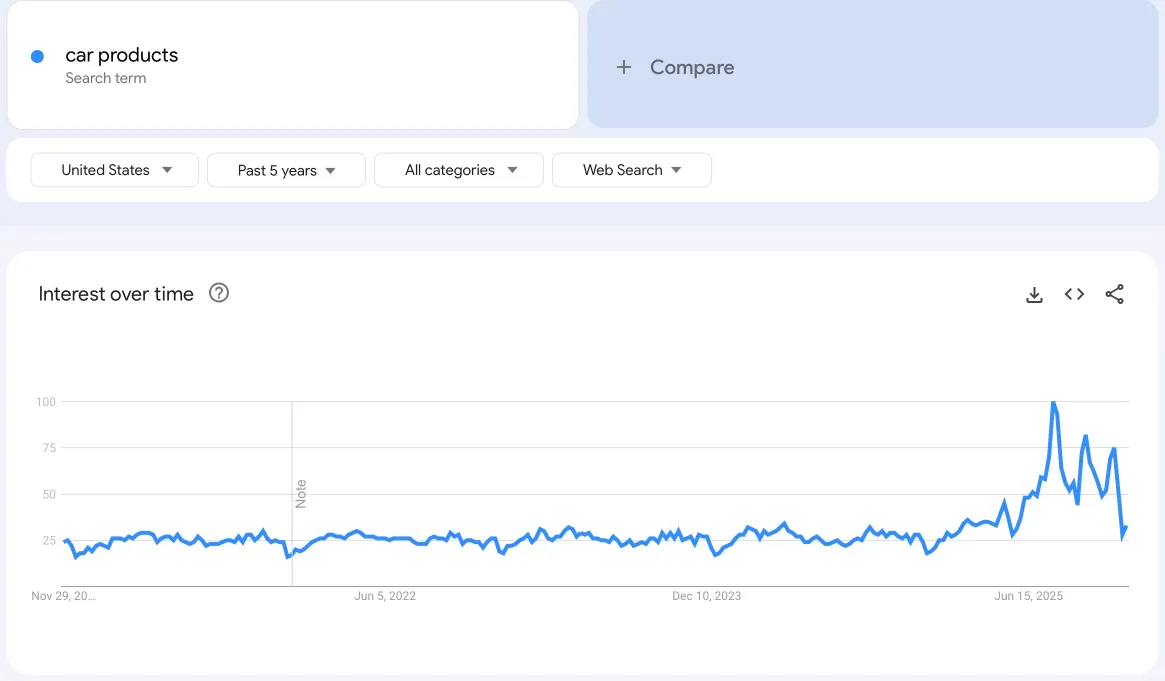
Task: Click the Jun 15, 2025 date label
Action: pyautogui.click(x=1028, y=596)
